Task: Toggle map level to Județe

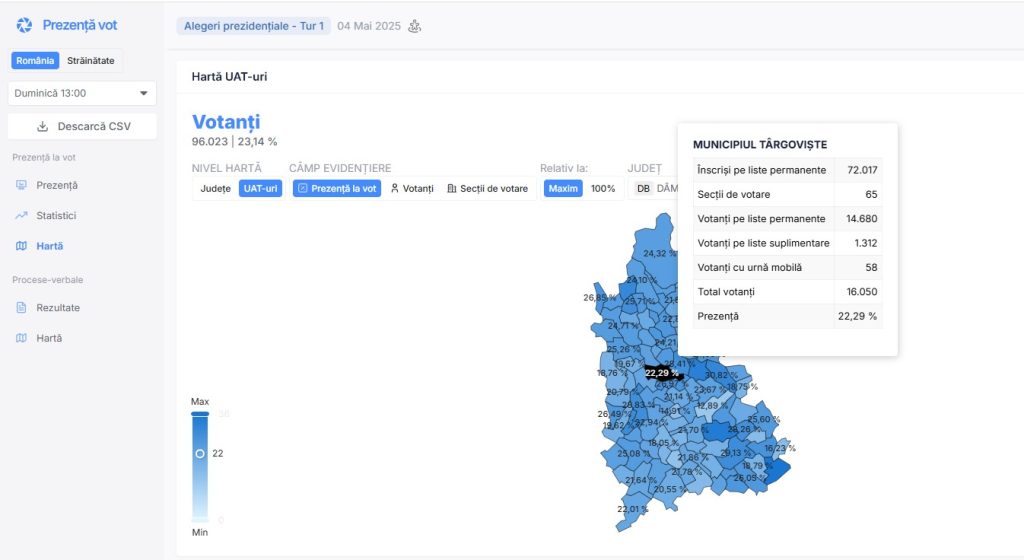Action: click(x=215, y=188)
